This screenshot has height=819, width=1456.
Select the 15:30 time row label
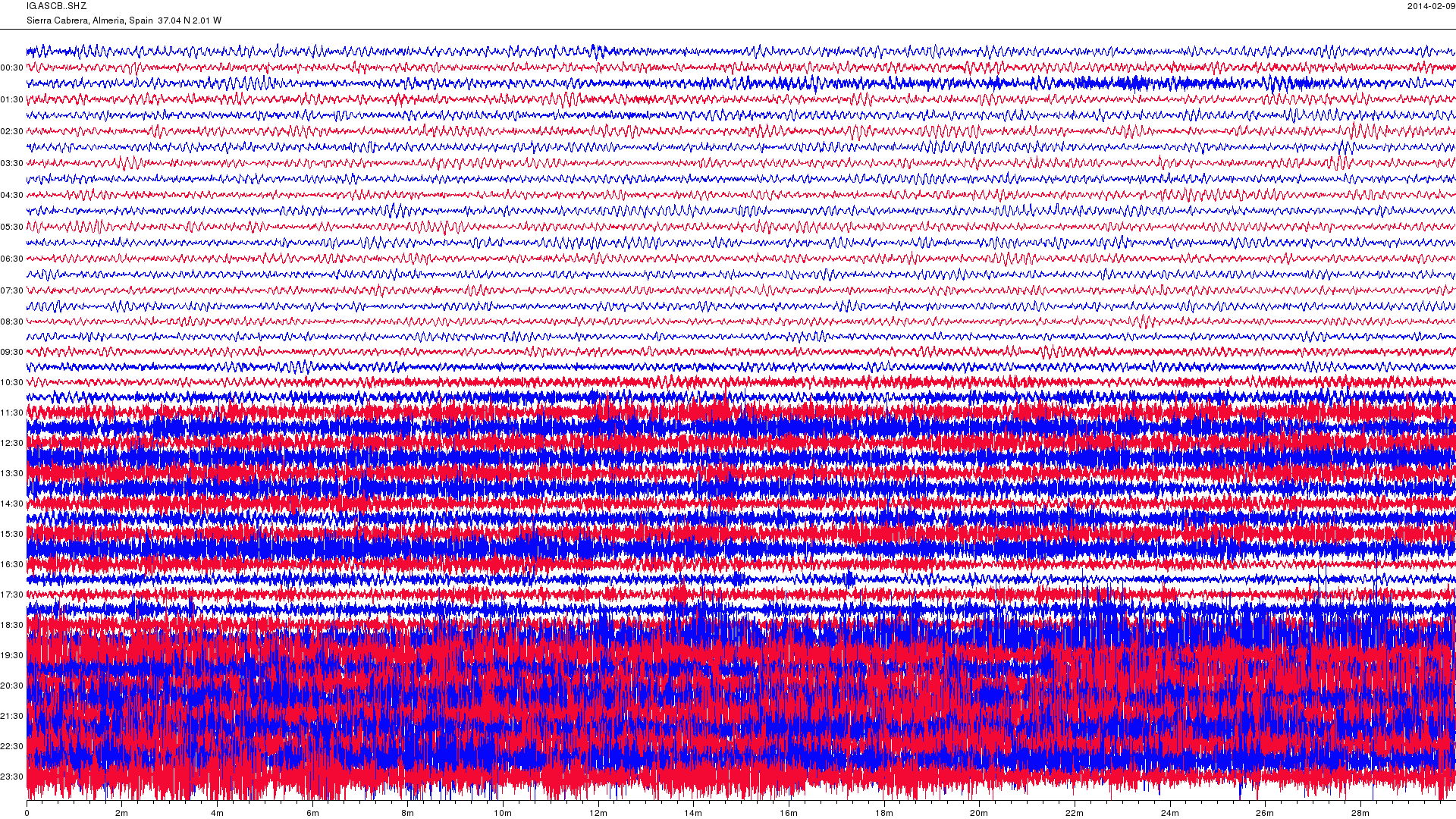(x=12, y=534)
